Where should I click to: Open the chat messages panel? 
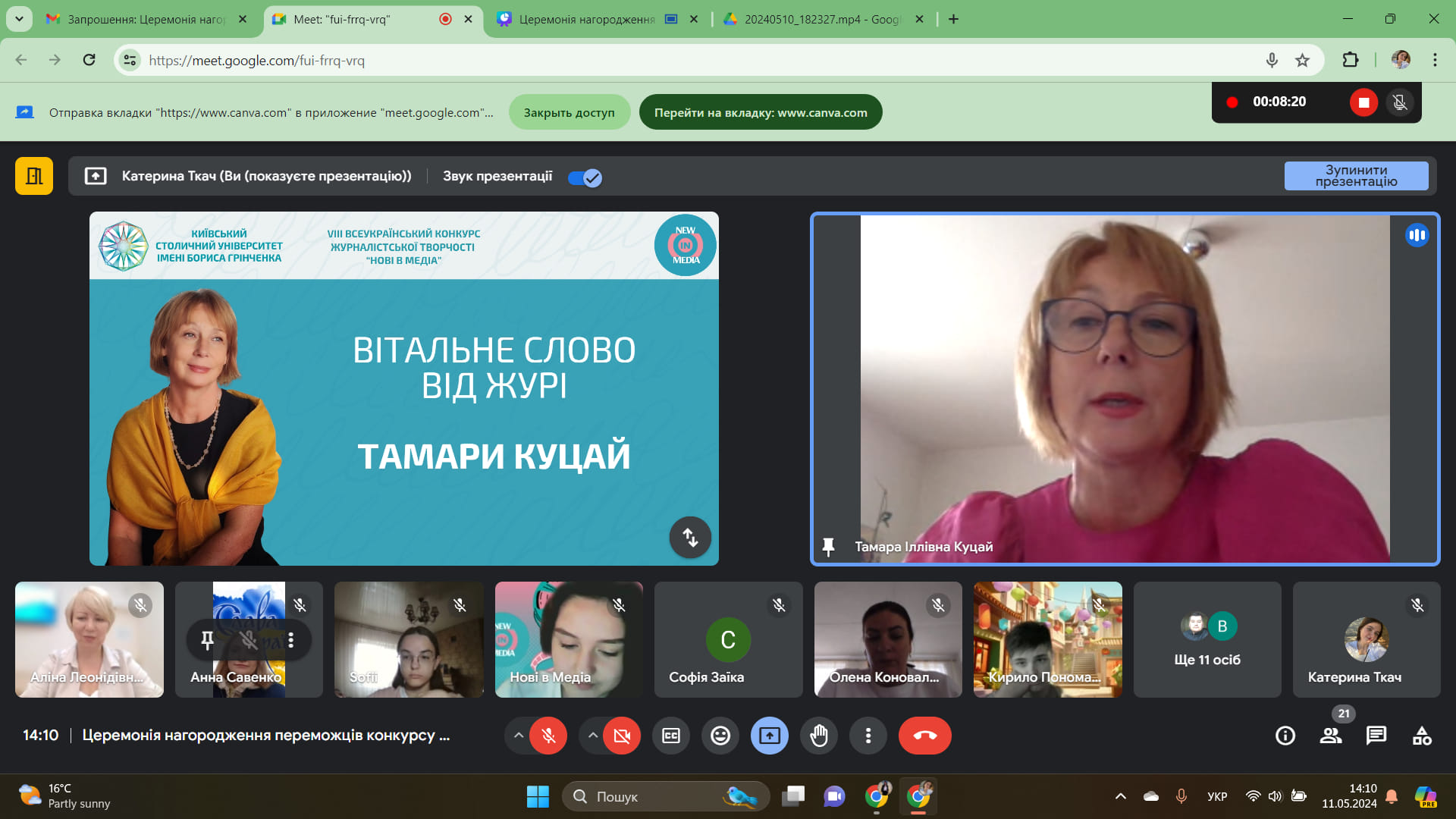point(1376,736)
